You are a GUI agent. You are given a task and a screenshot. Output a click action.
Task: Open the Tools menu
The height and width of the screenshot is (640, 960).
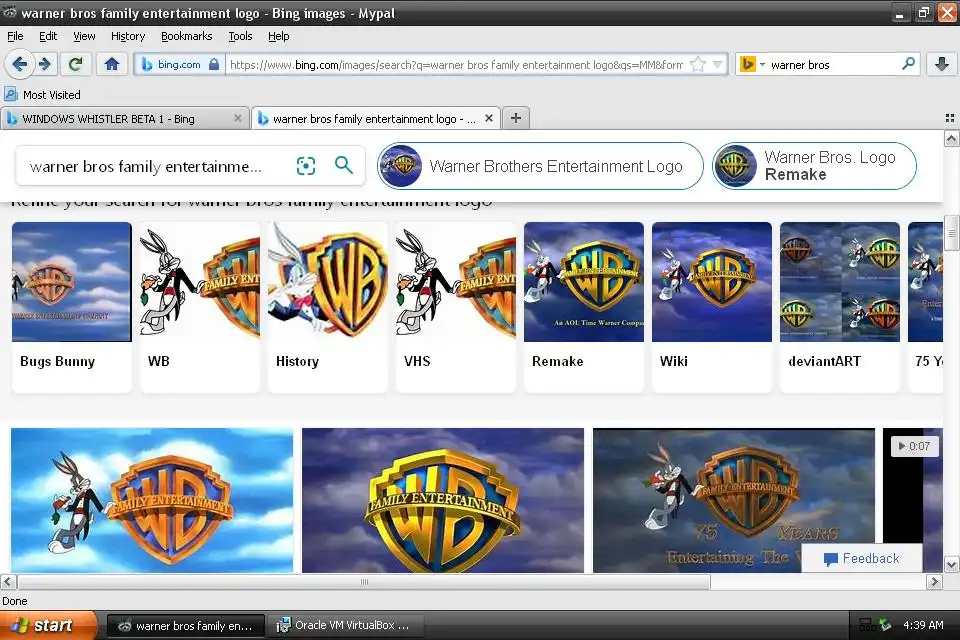(240, 36)
